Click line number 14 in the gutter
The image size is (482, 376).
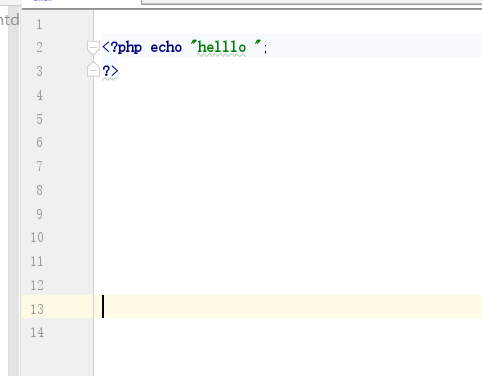tap(37, 332)
